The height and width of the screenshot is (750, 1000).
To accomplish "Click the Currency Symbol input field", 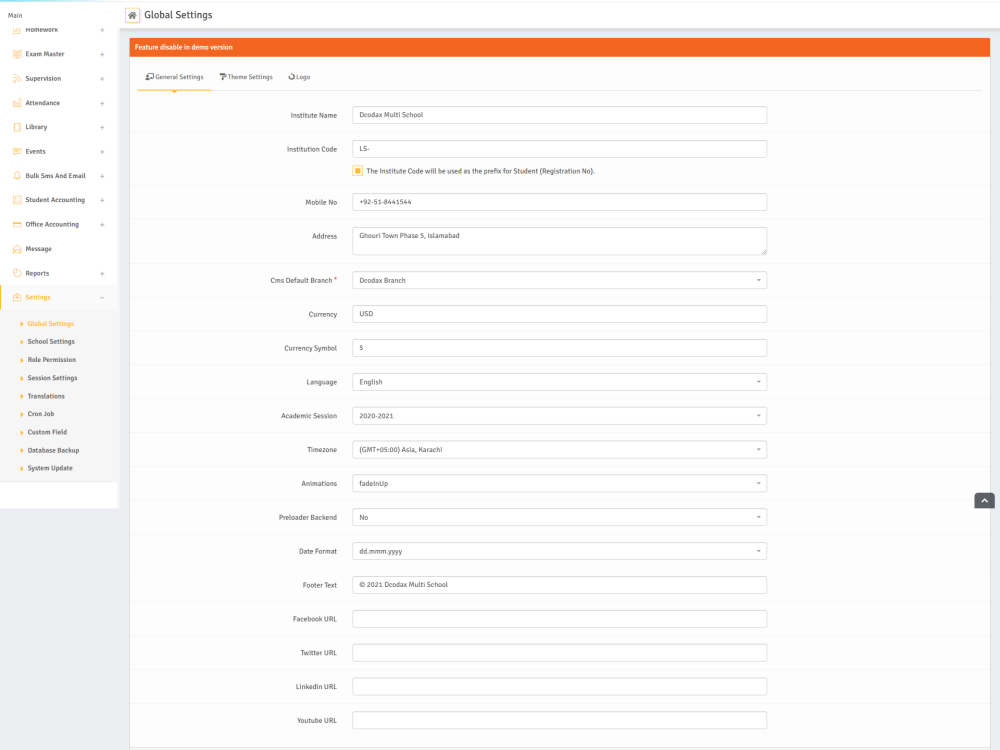I will pyautogui.click(x=559, y=348).
